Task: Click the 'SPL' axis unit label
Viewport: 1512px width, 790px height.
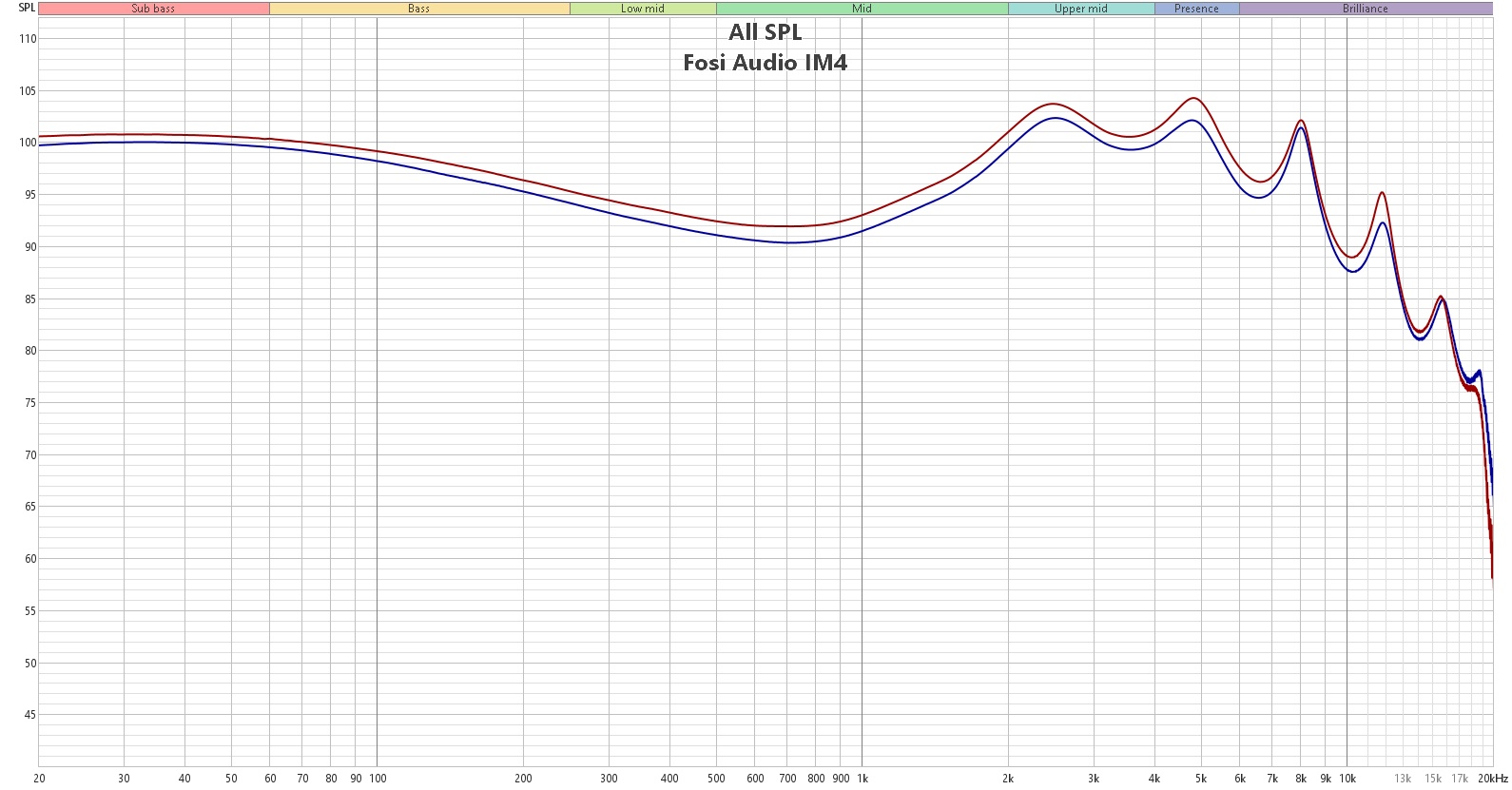Action: 27,8
